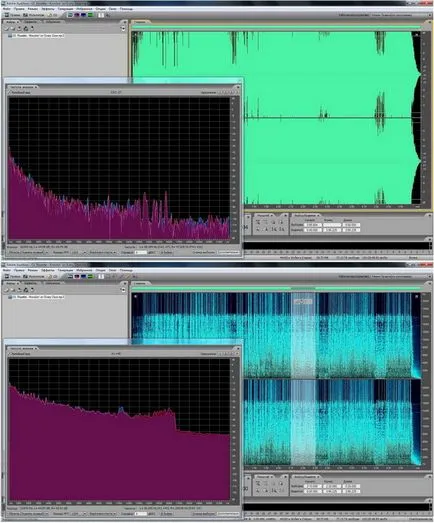Screen dimensions: 434x523
Task: Open the Эффекты tab in upper left panel
Action: pyautogui.click(x=30, y=22)
